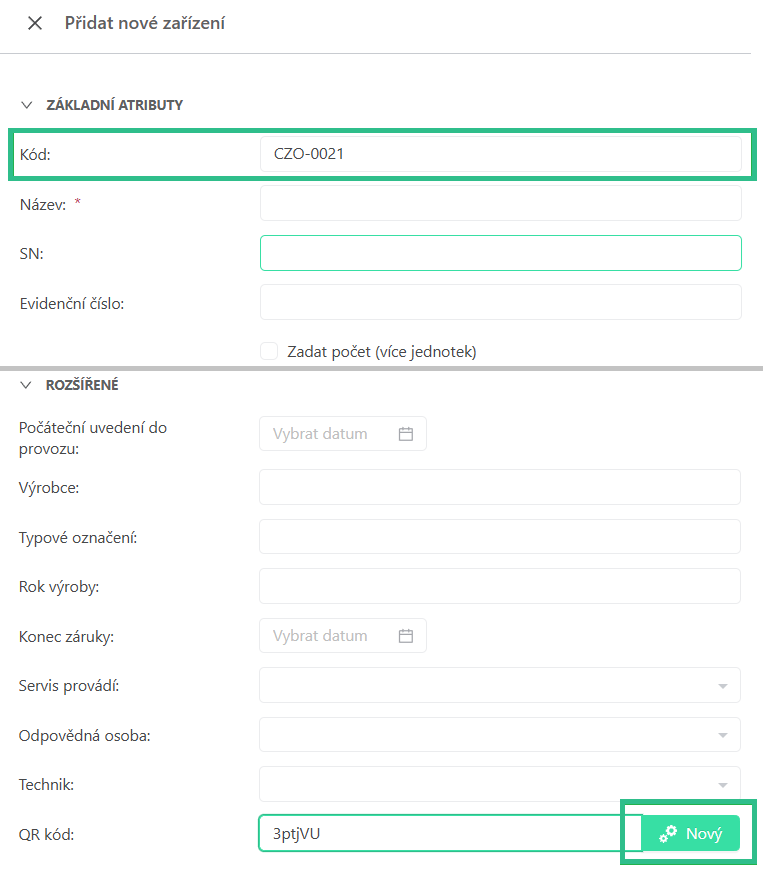Click the Evidenční číslo field
The height and width of the screenshot is (880, 763).
point(500,302)
